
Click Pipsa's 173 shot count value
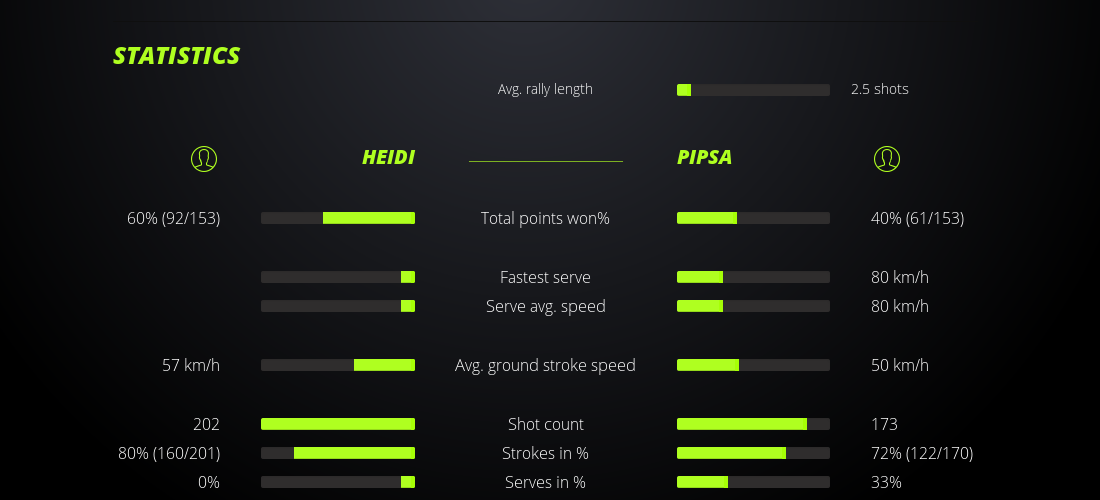click(884, 424)
